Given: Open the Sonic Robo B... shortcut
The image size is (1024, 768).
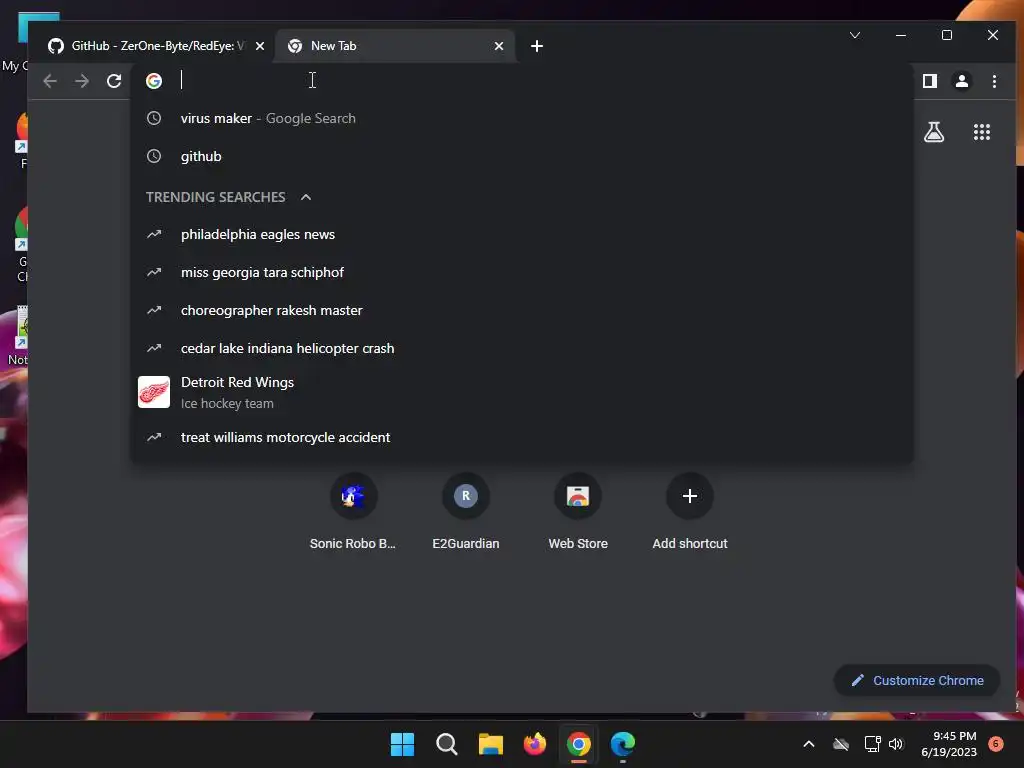Looking at the screenshot, I should click(353, 513).
